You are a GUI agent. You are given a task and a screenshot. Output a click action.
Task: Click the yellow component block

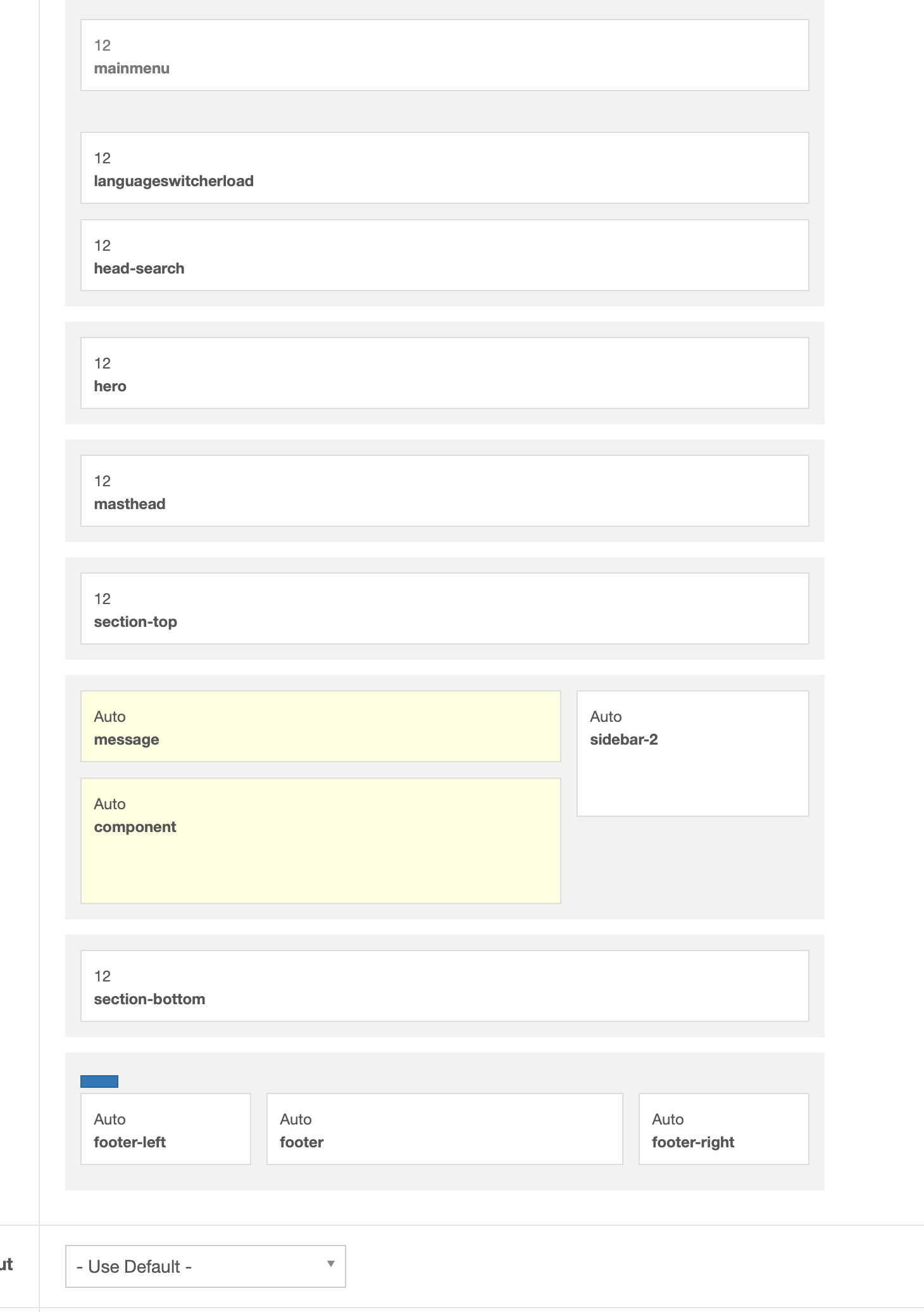[x=320, y=841]
